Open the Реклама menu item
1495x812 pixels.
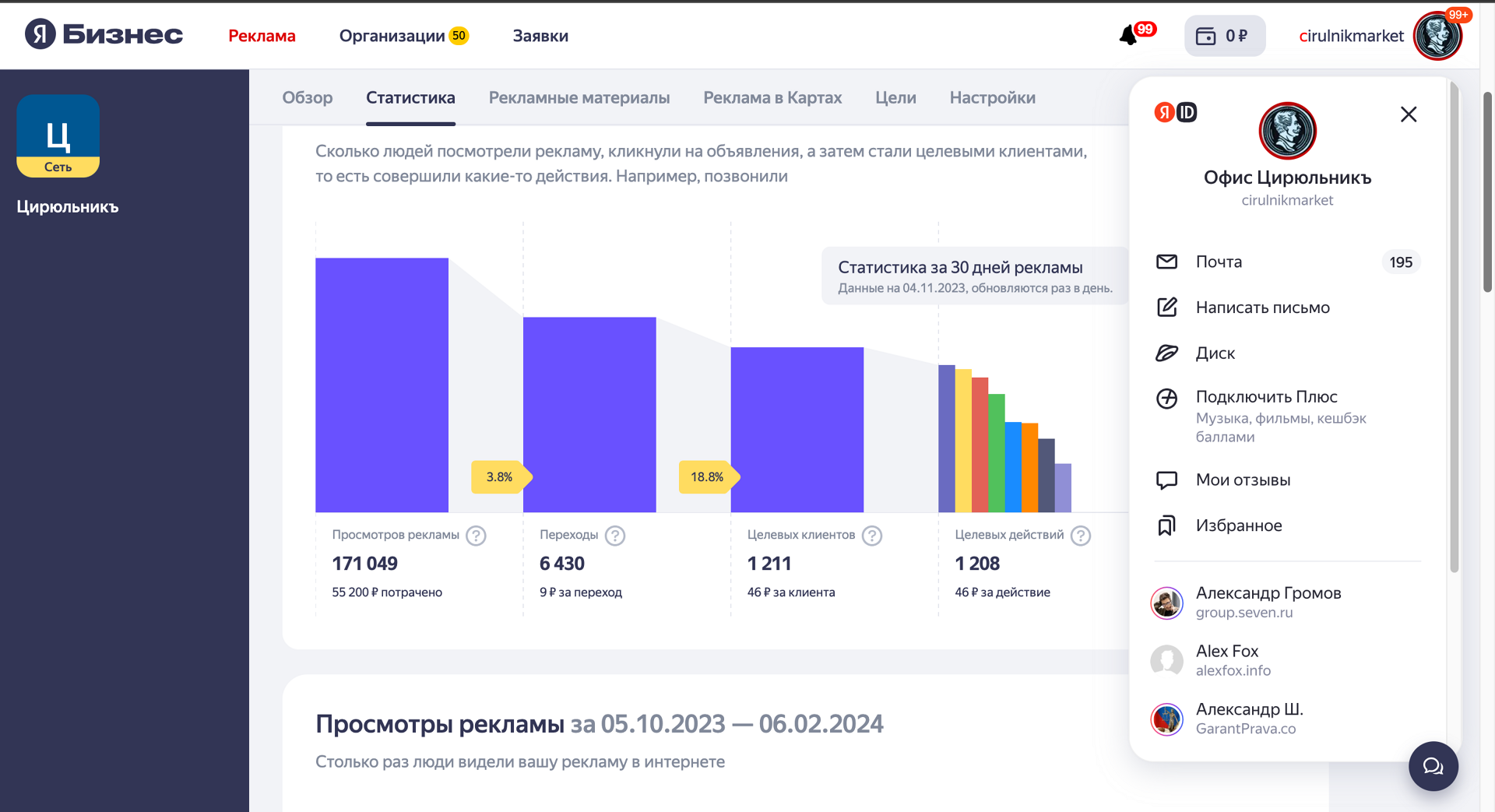point(262,36)
